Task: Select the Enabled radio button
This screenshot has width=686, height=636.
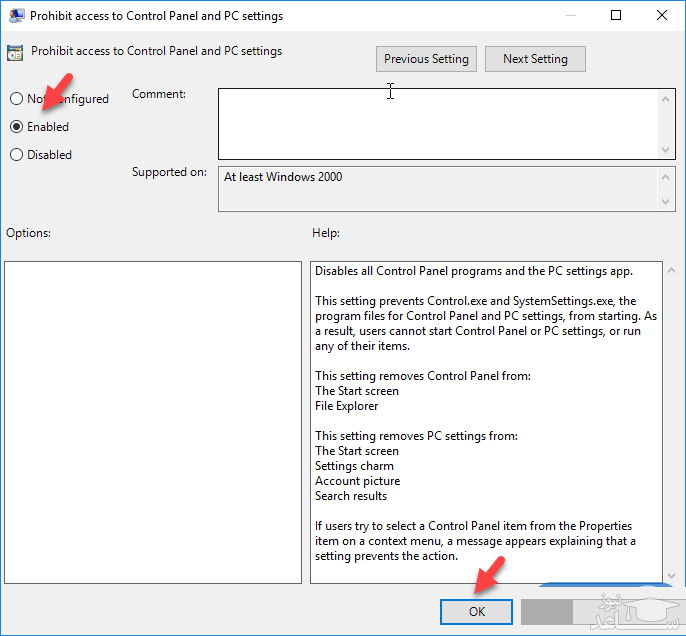Action: click(16, 127)
